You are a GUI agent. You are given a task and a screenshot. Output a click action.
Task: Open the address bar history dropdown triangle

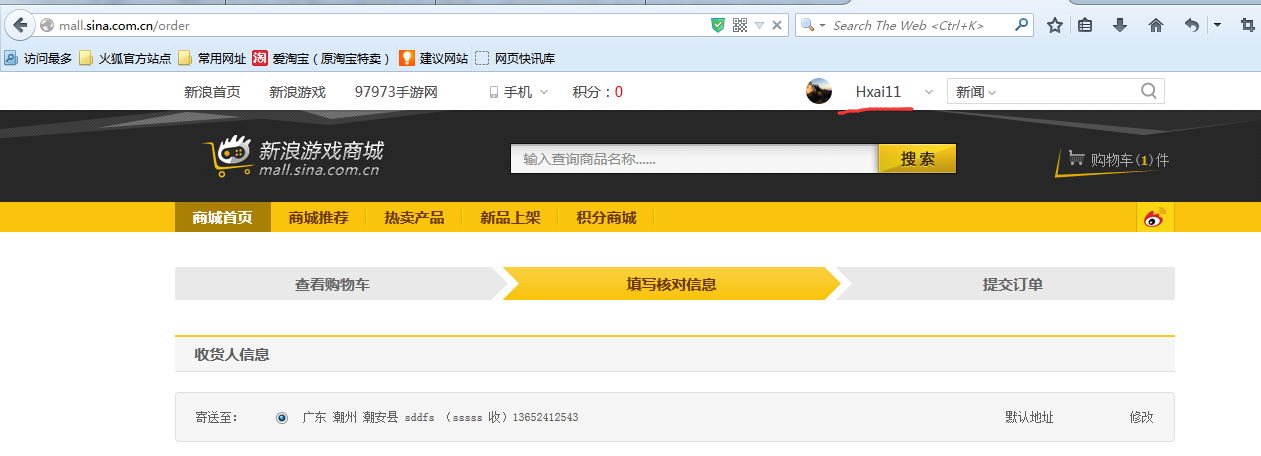point(760,25)
